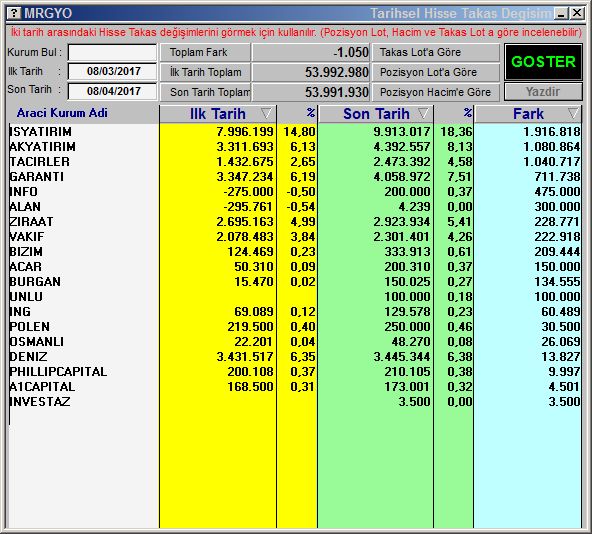The width and height of the screenshot is (592, 534).
Task: Click the Yazdir print button
Action: (543, 92)
